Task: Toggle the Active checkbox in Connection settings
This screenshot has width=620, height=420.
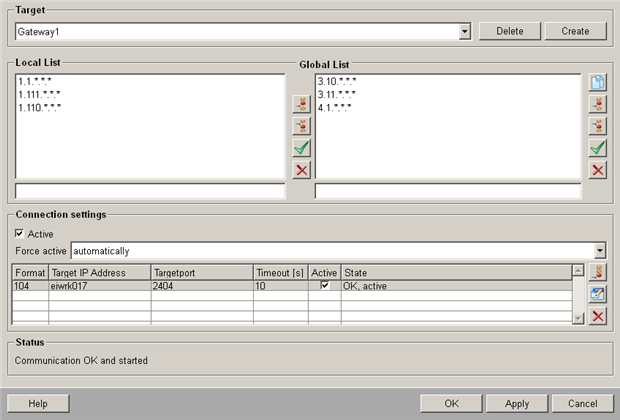Action: [x=20, y=234]
